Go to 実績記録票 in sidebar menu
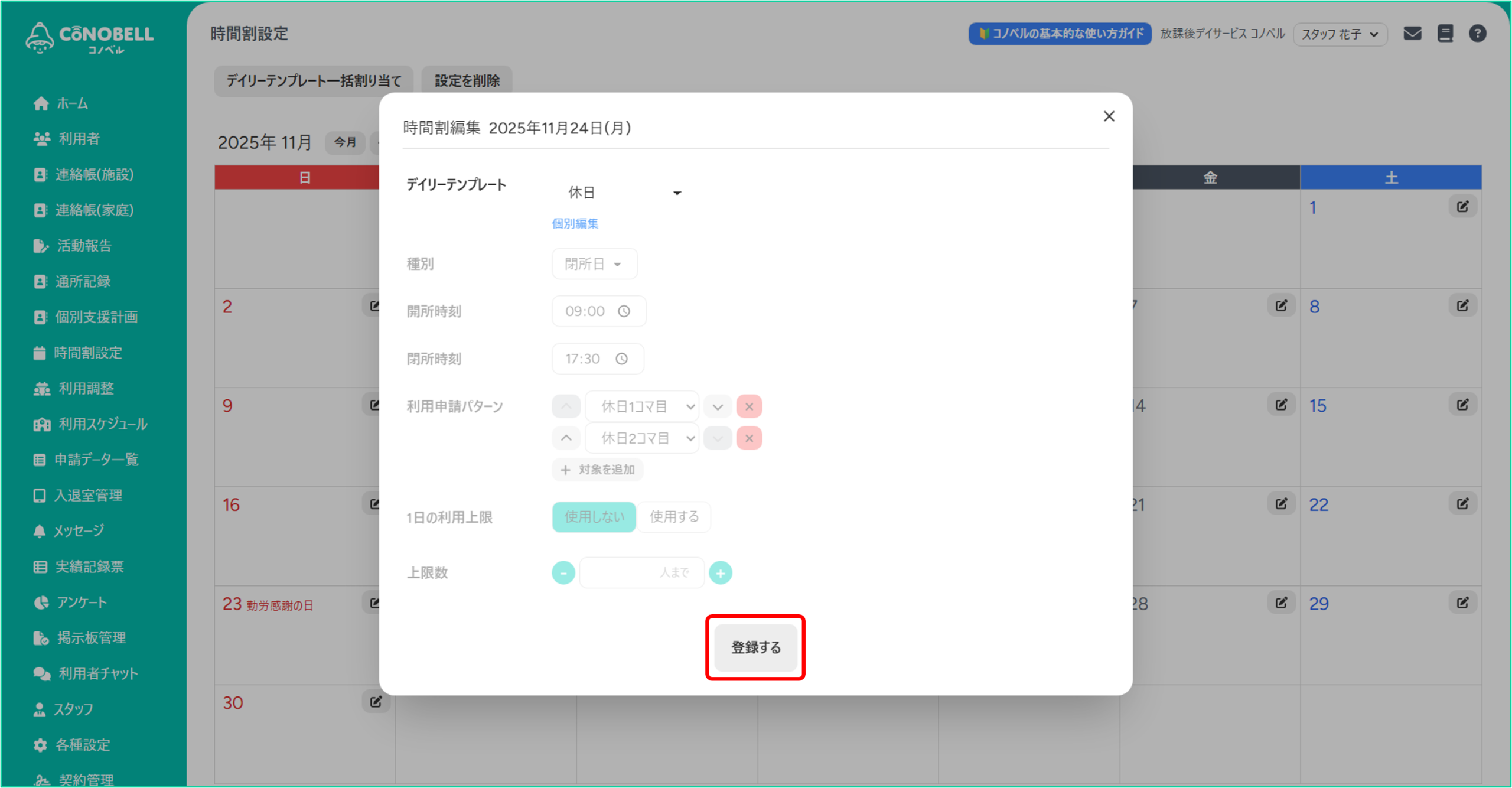 [89, 566]
